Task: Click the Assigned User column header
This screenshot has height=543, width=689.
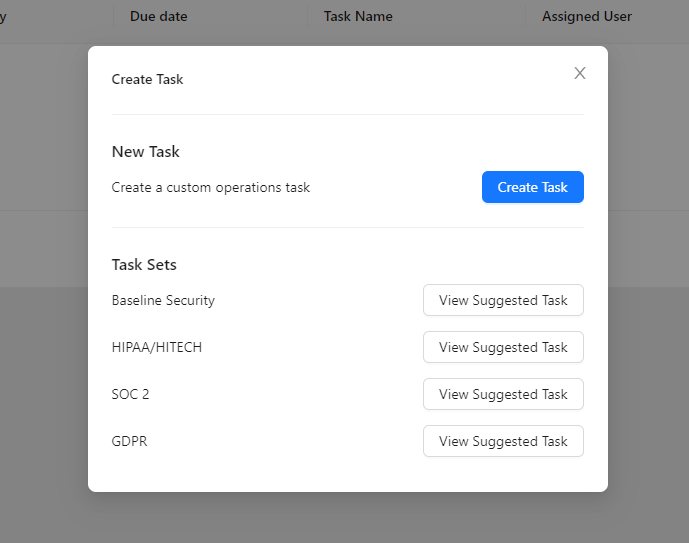Action: (x=587, y=16)
